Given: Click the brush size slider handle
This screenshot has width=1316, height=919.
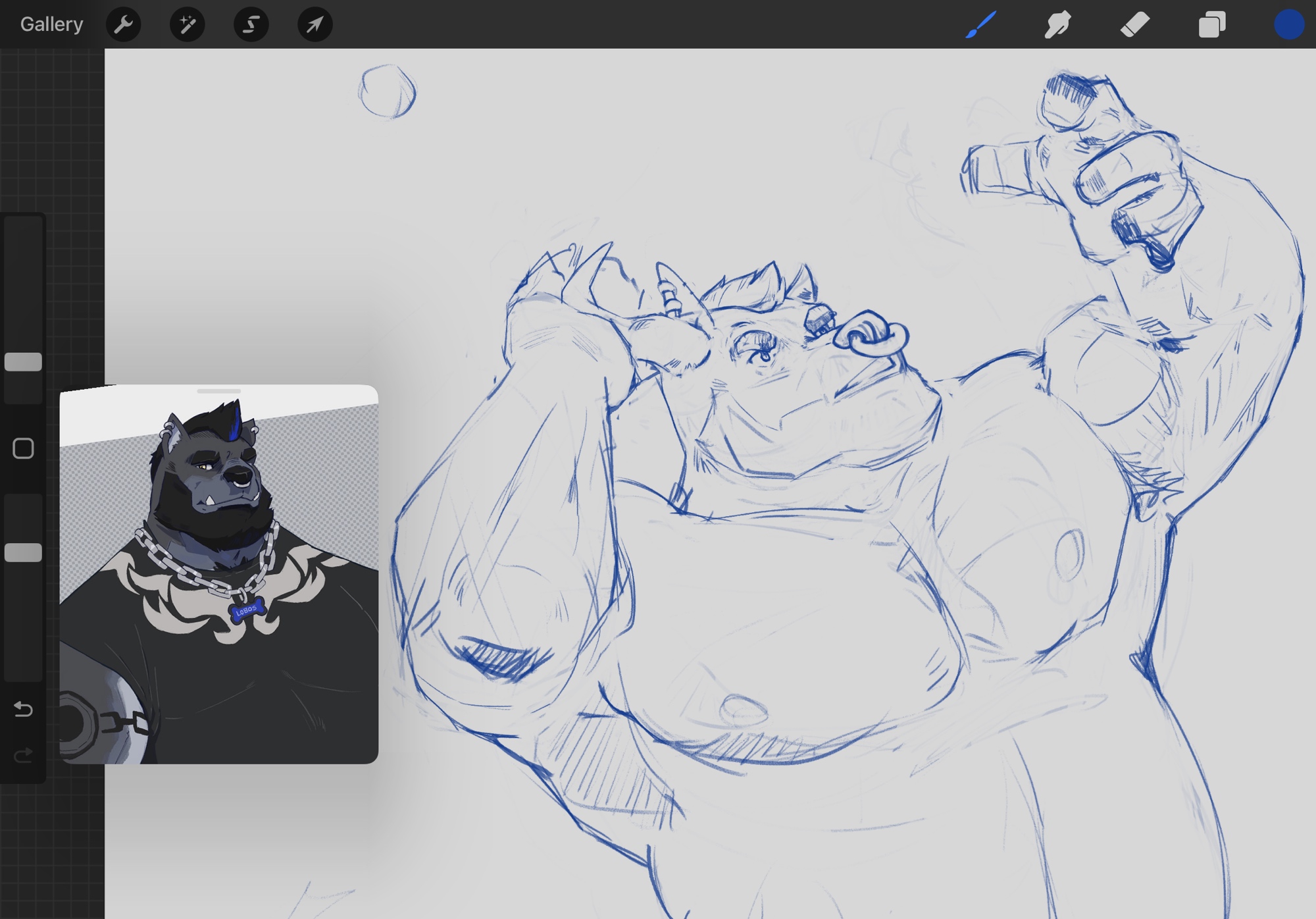Looking at the screenshot, I should coord(23,361).
